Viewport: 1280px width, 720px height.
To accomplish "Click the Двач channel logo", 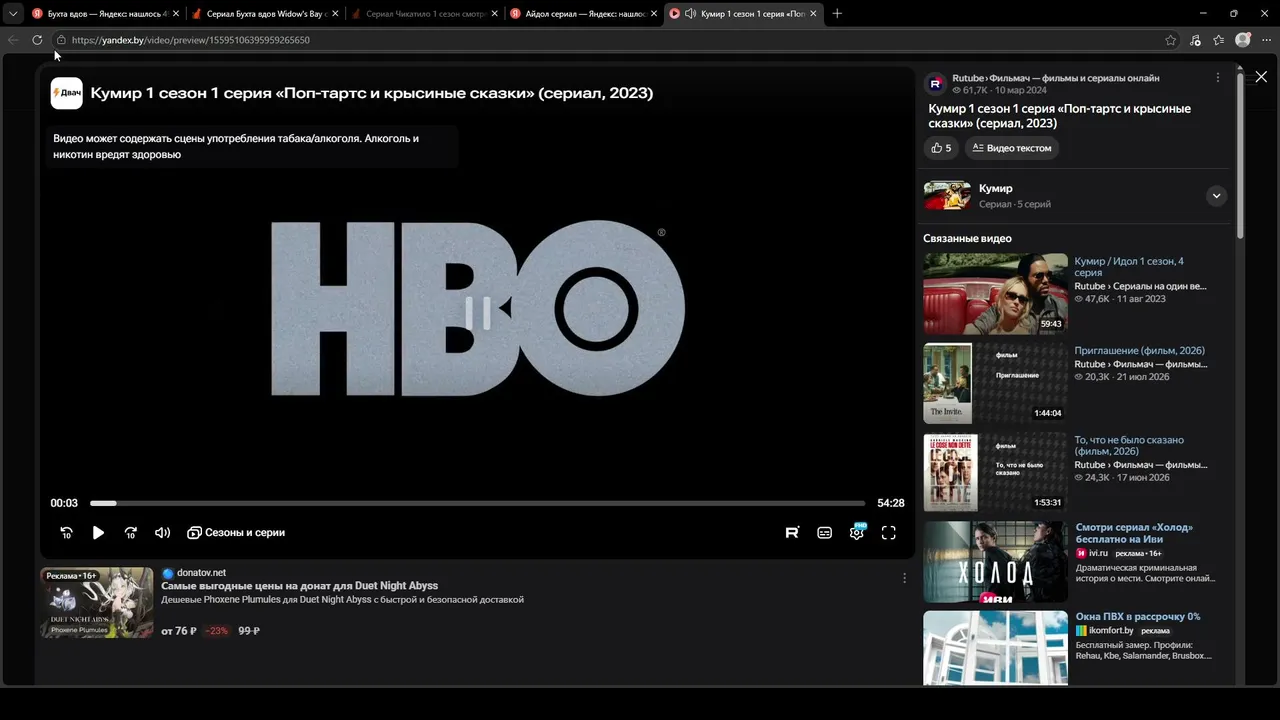I will pyautogui.click(x=67, y=93).
